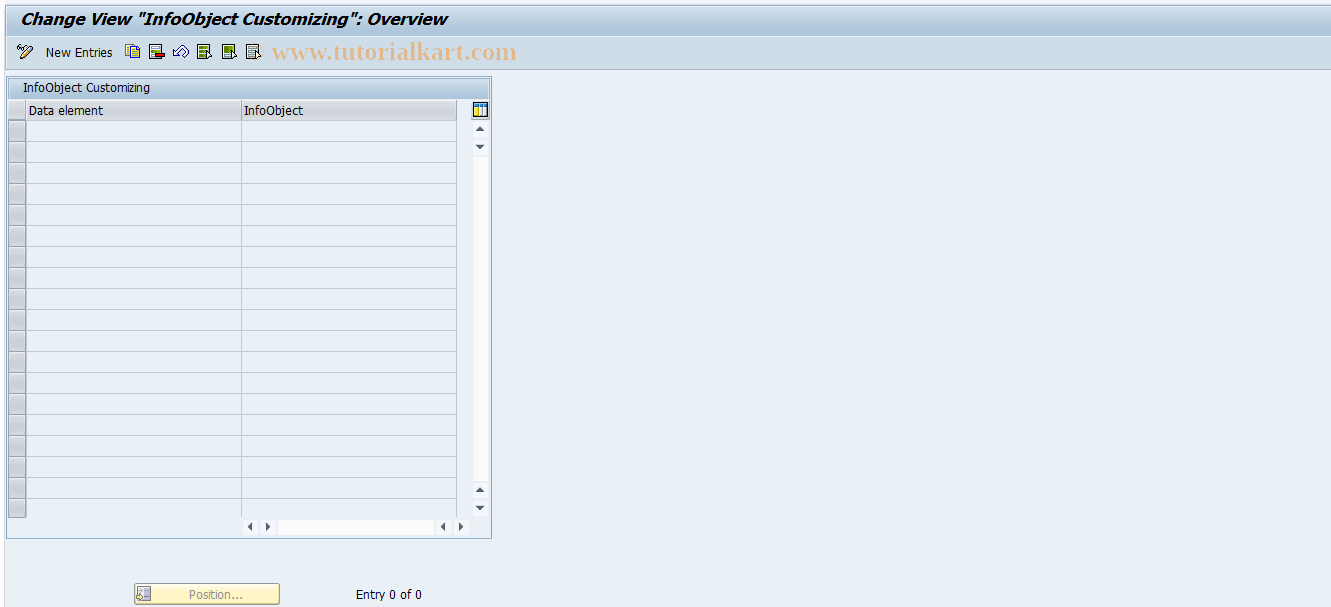Click the select-all corner cell of table
Viewport: 1331px width, 607px height.
pos(17,111)
